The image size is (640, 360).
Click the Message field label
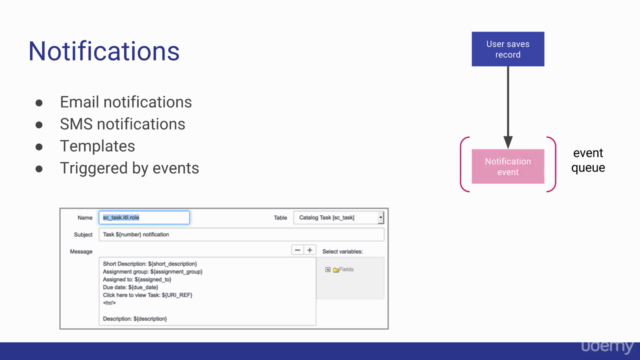[81, 251]
